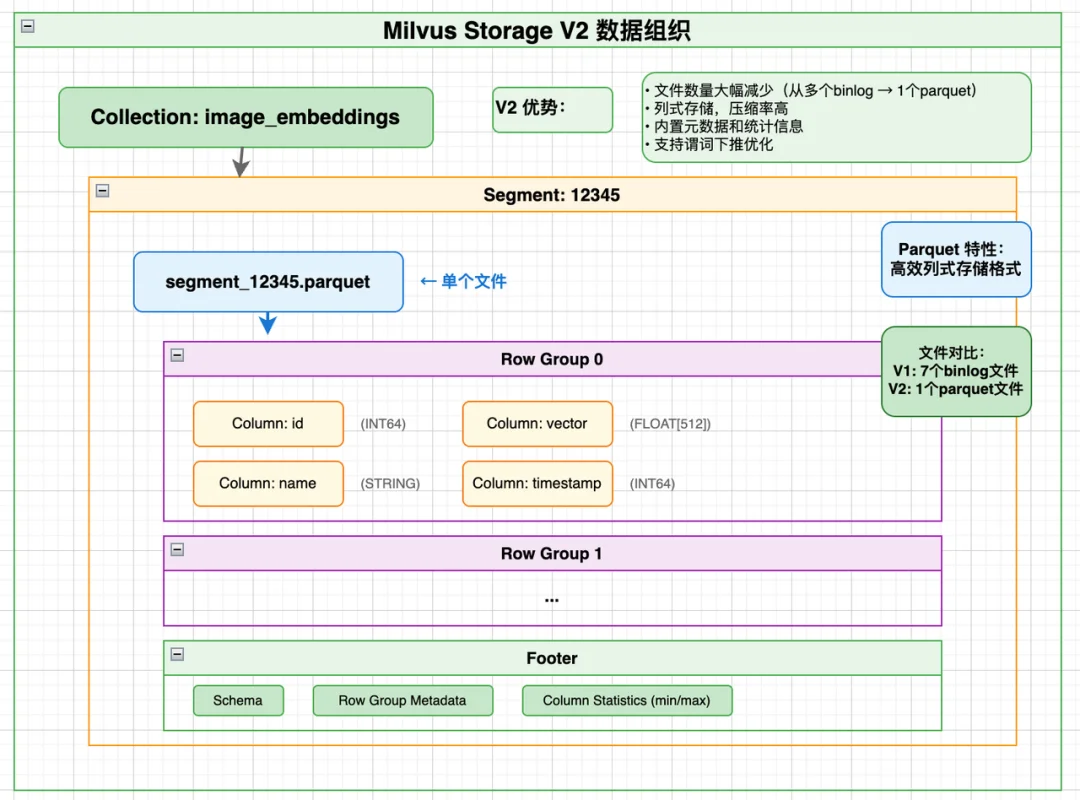Screen dimensions: 1080x800
Task: Click the V2 优势 label box
Action: tap(552, 110)
